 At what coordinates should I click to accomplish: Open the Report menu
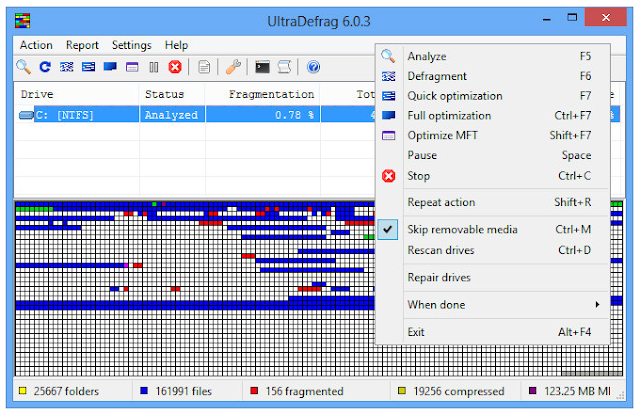click(82, 45)
